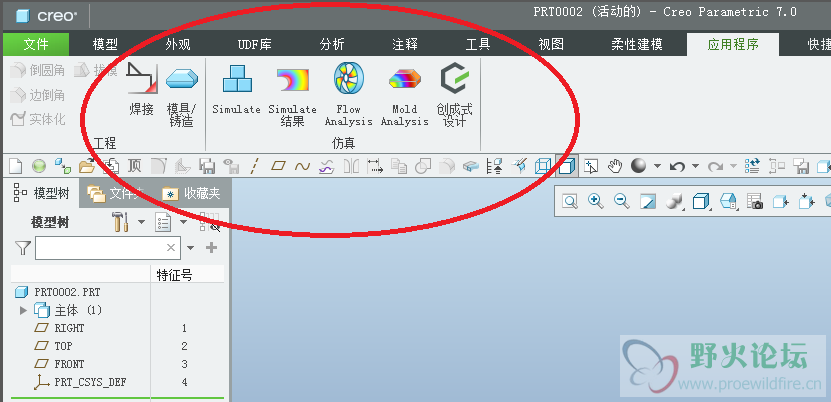Image resolution: width=831 pixels, height=402 pixels.
Task: Open the appearance sphere dropdown arrow
Action: tap(657, 166)
